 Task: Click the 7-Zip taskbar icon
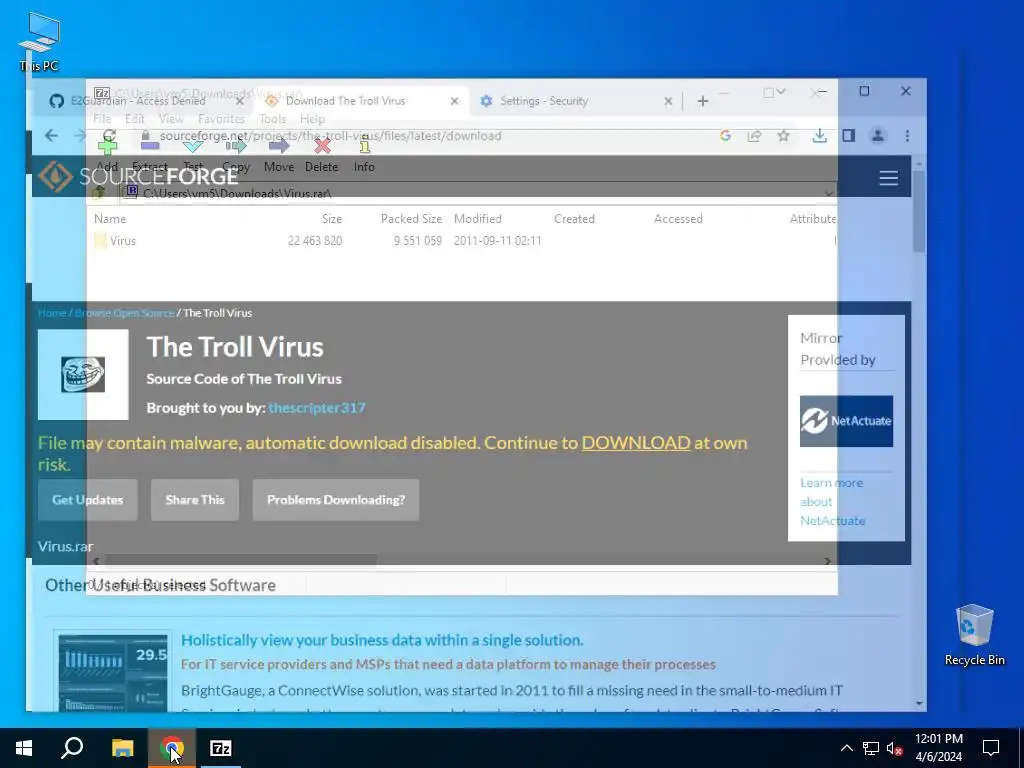coord(220,748)
